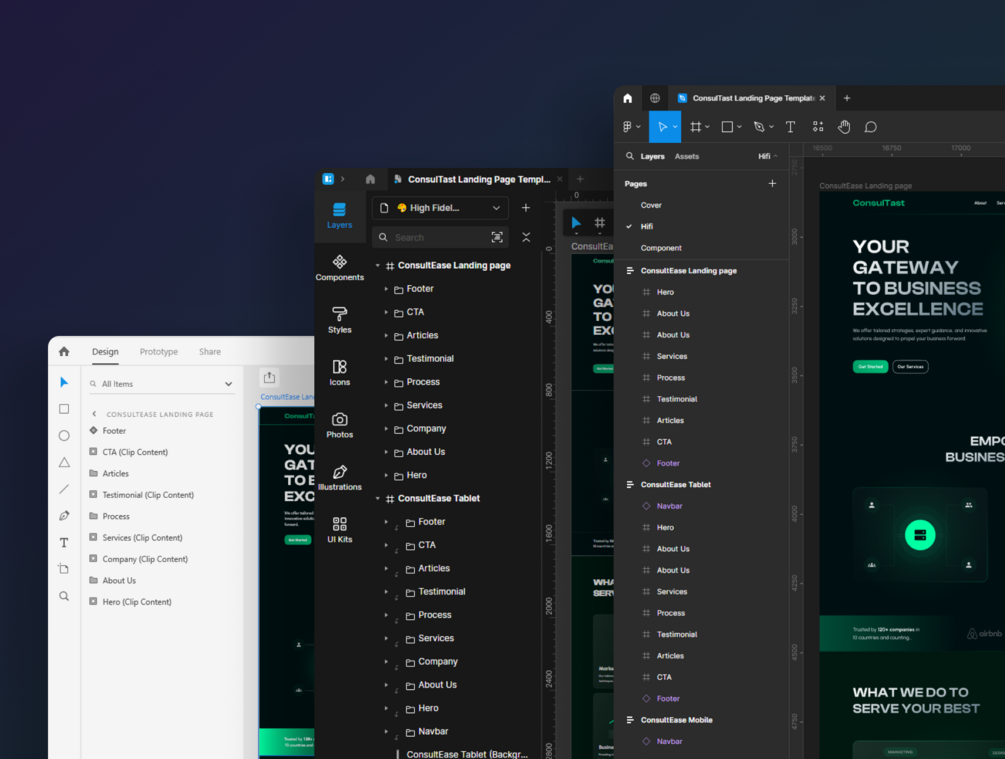Open Photos in the middle window sidebar
This screenshot has width=1005, height=759.
point(340,425)
